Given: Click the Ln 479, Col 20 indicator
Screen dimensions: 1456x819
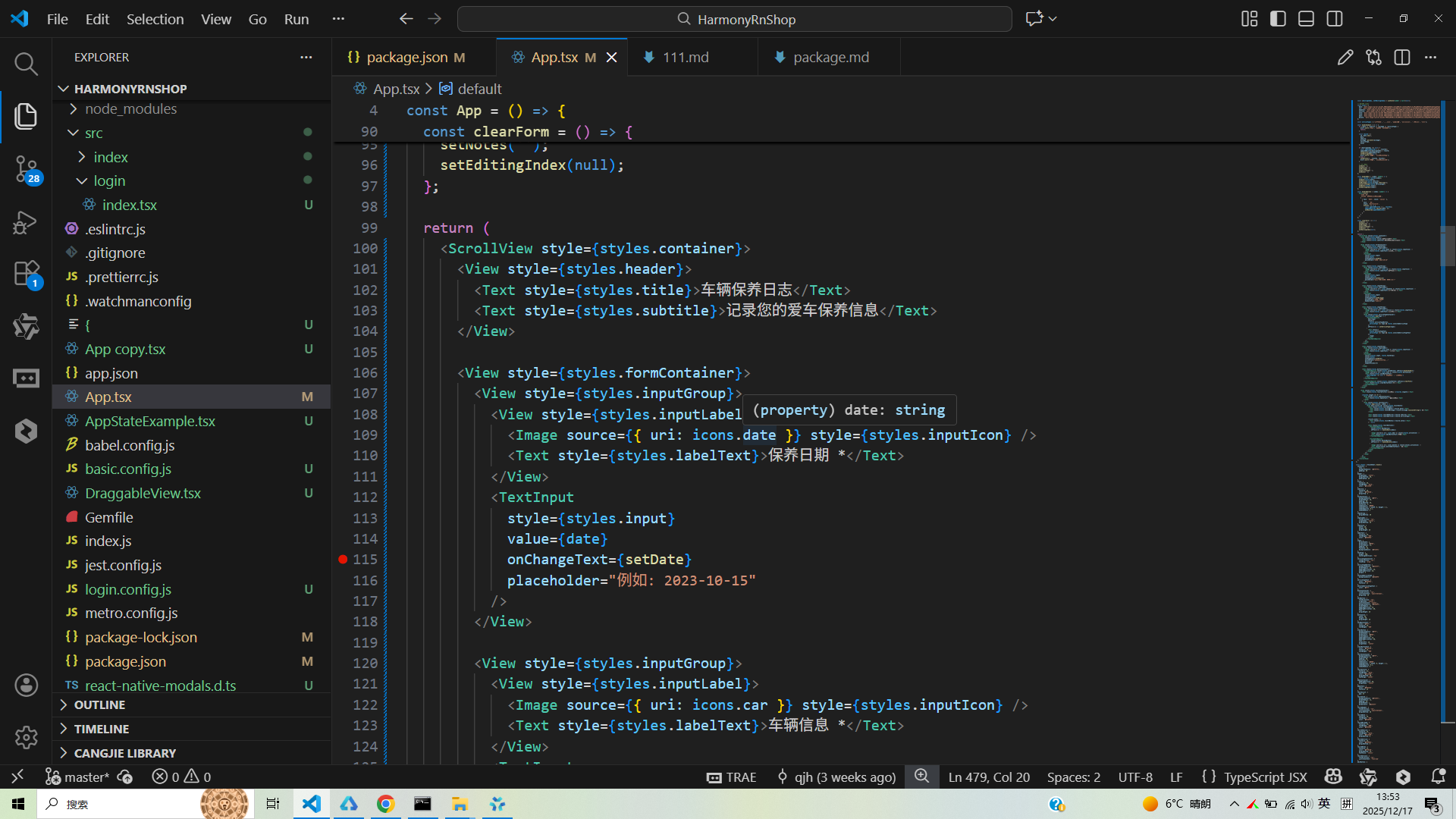Looking at the screenshot, I should tap(989, 777).
